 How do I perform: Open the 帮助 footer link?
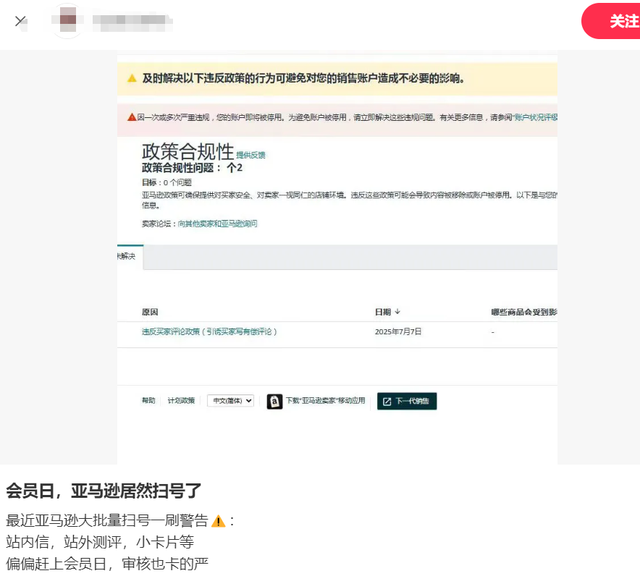[149, 400]
